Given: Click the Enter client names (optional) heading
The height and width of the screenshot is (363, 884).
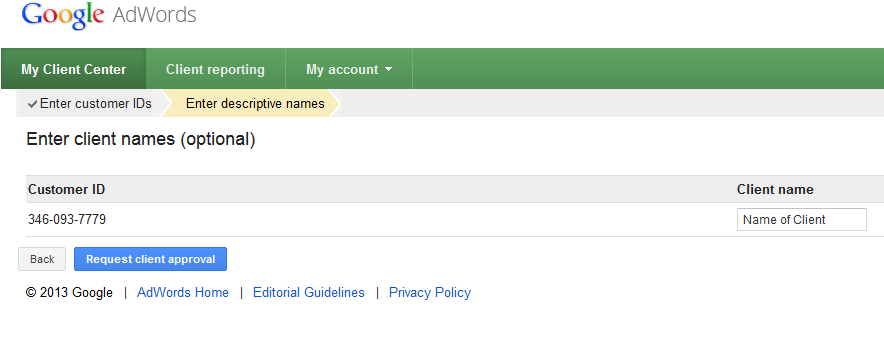Looking at the screenshot, I should [x=141, y=139].
